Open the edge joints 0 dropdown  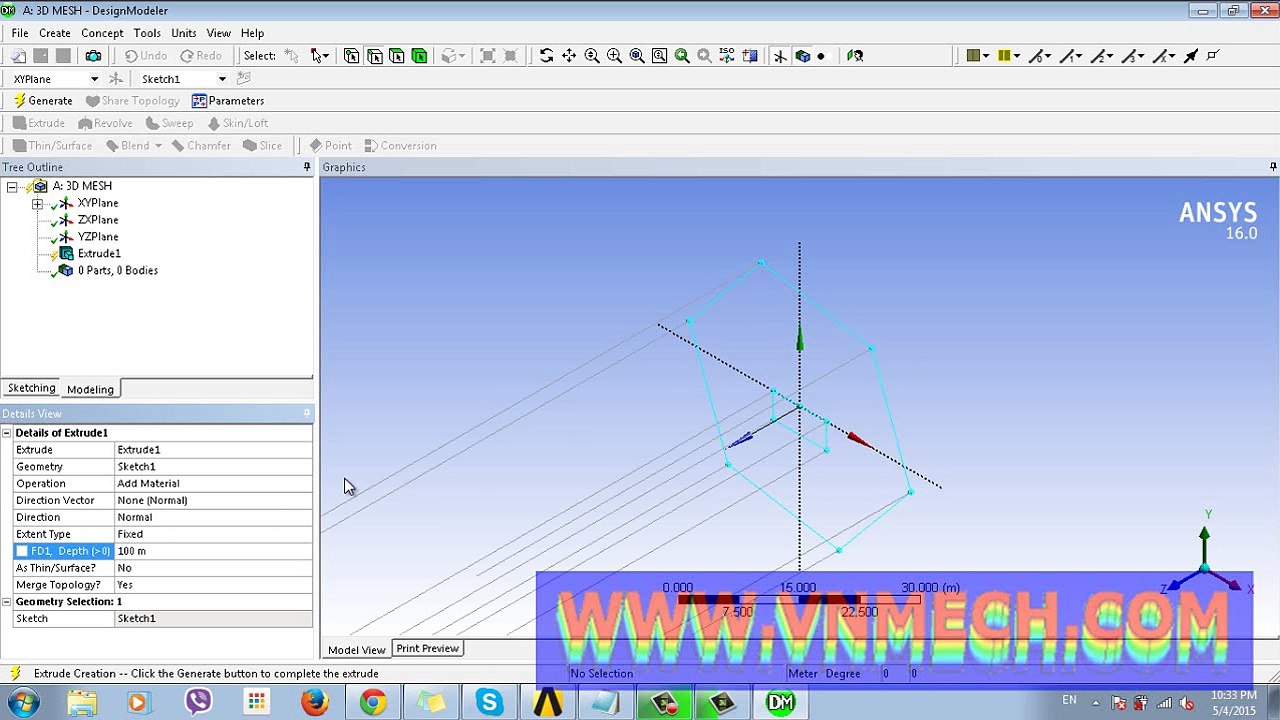[x=1040, y=56]
